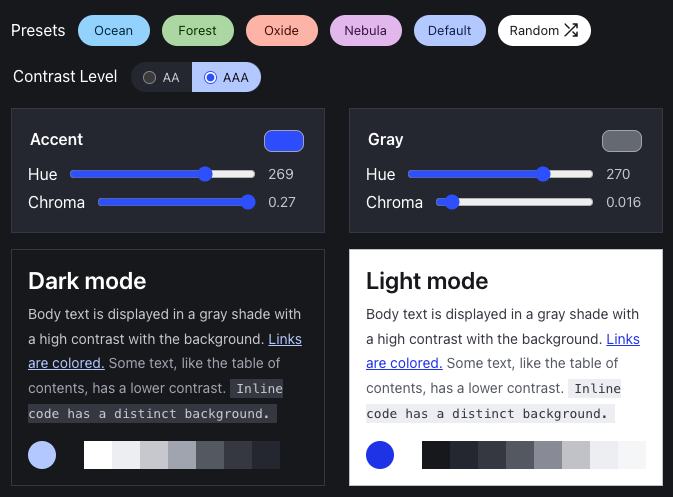
Task: Open the Accent color swatch picker
Action: pos(283,141)
